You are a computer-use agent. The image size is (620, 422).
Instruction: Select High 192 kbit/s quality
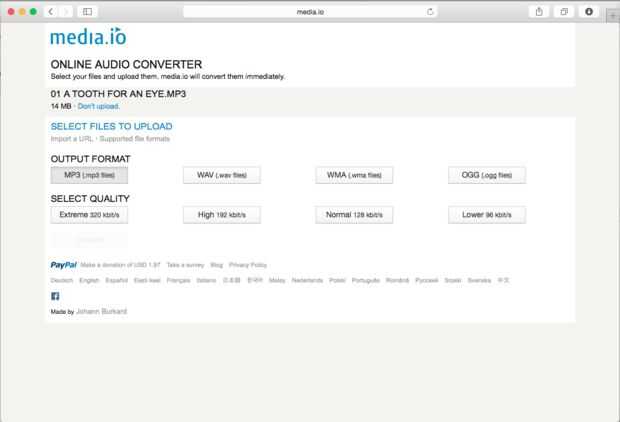point(222,215)
